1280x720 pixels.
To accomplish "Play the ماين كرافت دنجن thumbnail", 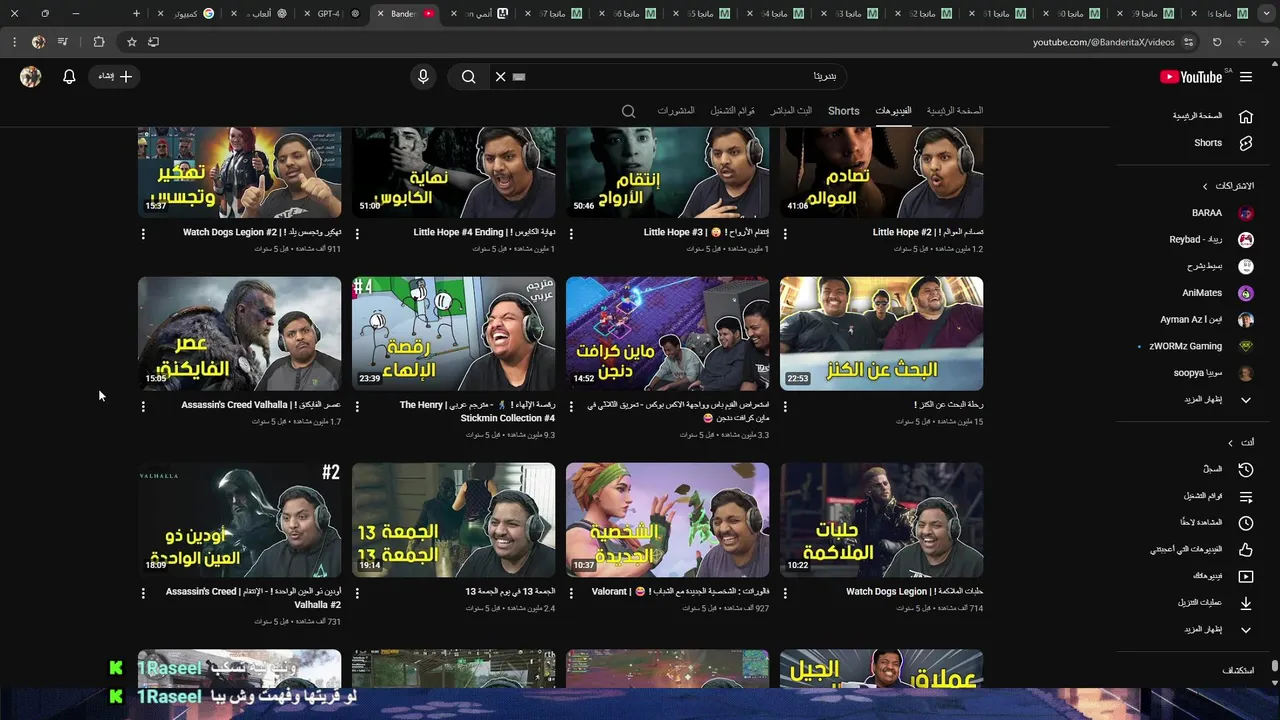I will (667, 334).
